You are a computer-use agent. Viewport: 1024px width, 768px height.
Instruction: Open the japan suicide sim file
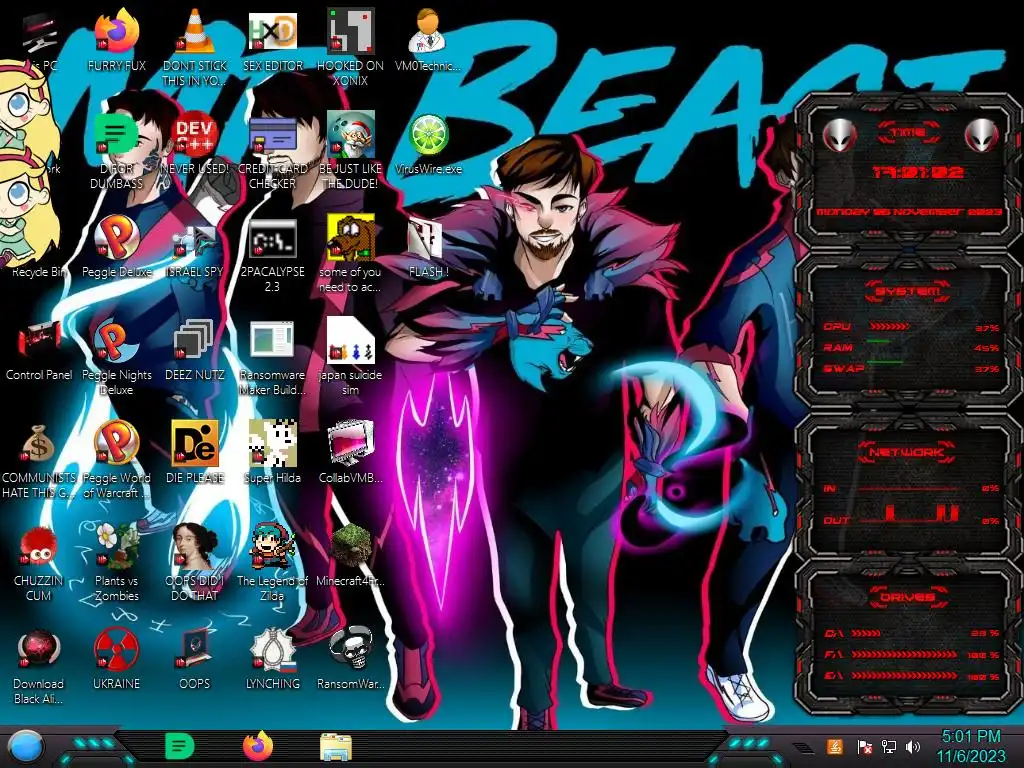point(350,341)
